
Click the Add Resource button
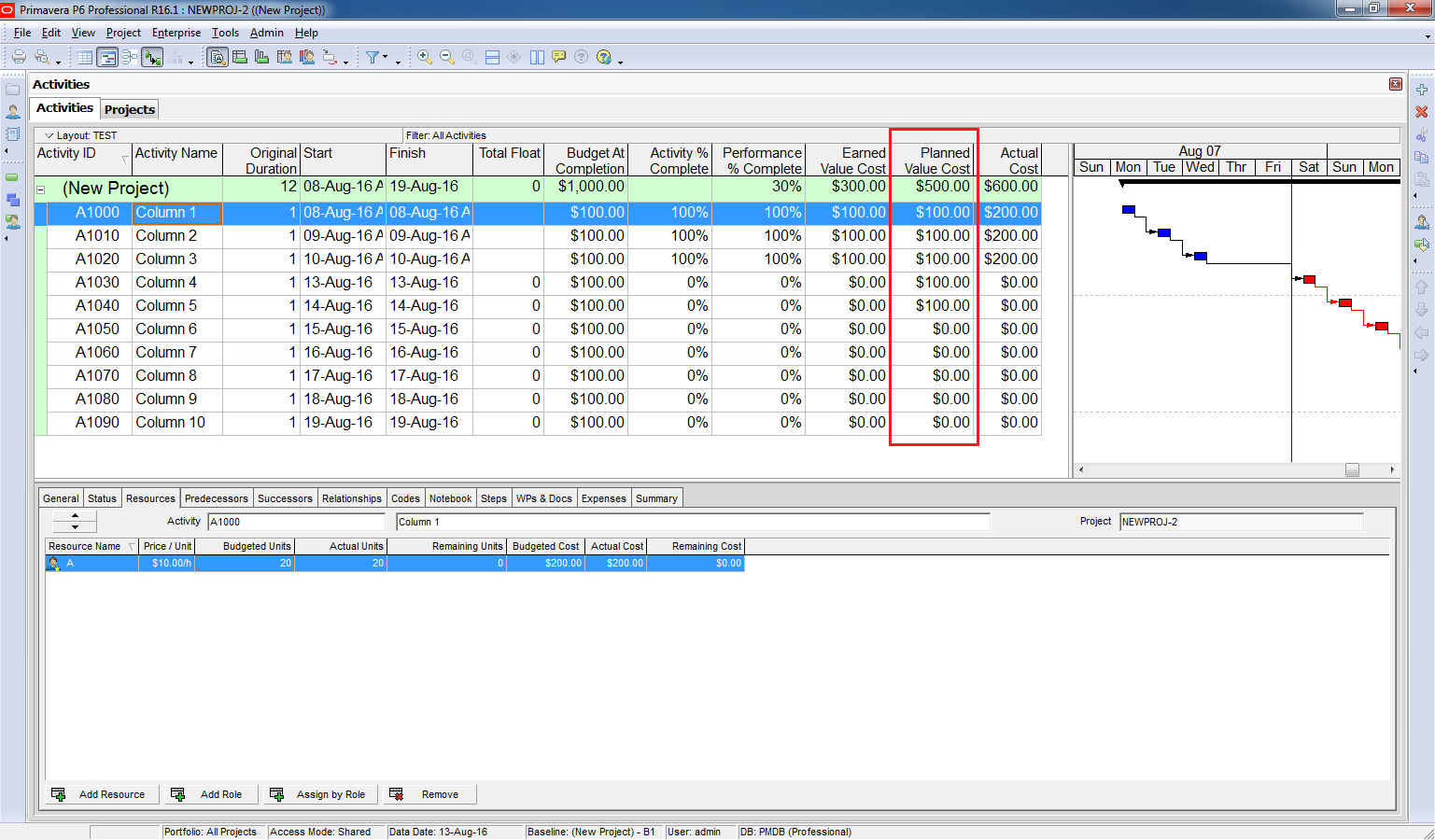(x=101, y=794)
